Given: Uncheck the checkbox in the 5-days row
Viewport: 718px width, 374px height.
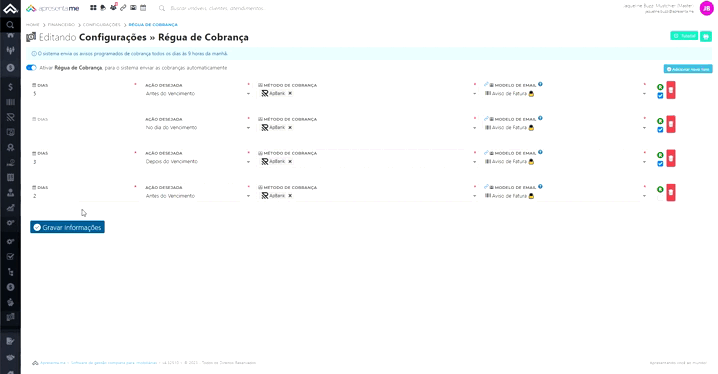Looking at the screenshot, I should (660, 96).
